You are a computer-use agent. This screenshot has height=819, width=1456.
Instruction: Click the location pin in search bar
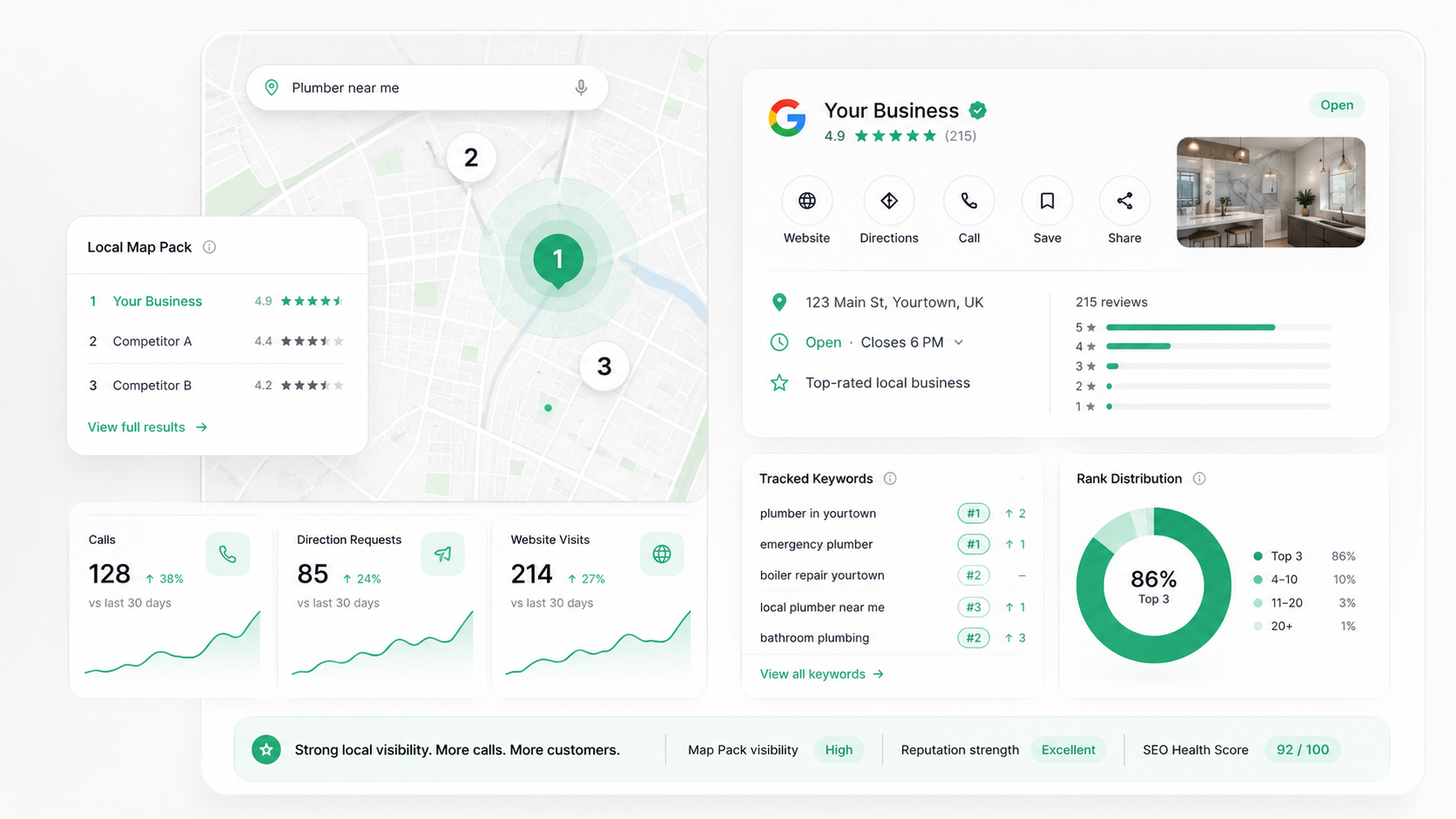pos(272,88)
